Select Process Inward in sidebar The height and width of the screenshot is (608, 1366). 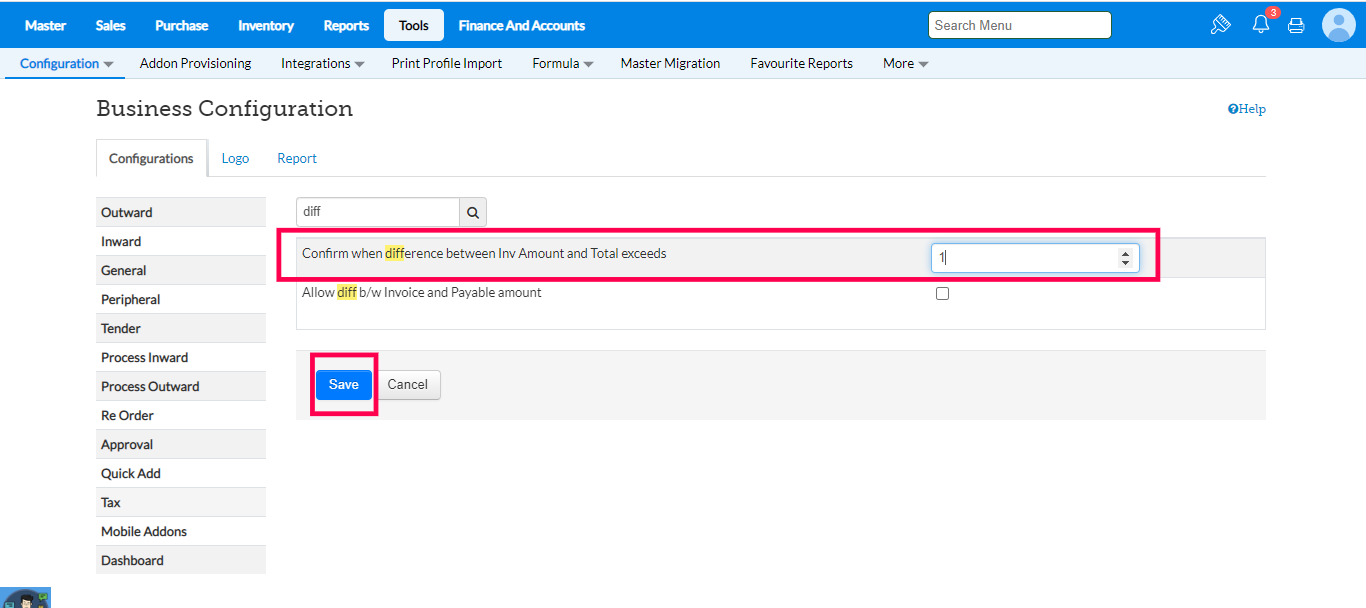[144, 357]
